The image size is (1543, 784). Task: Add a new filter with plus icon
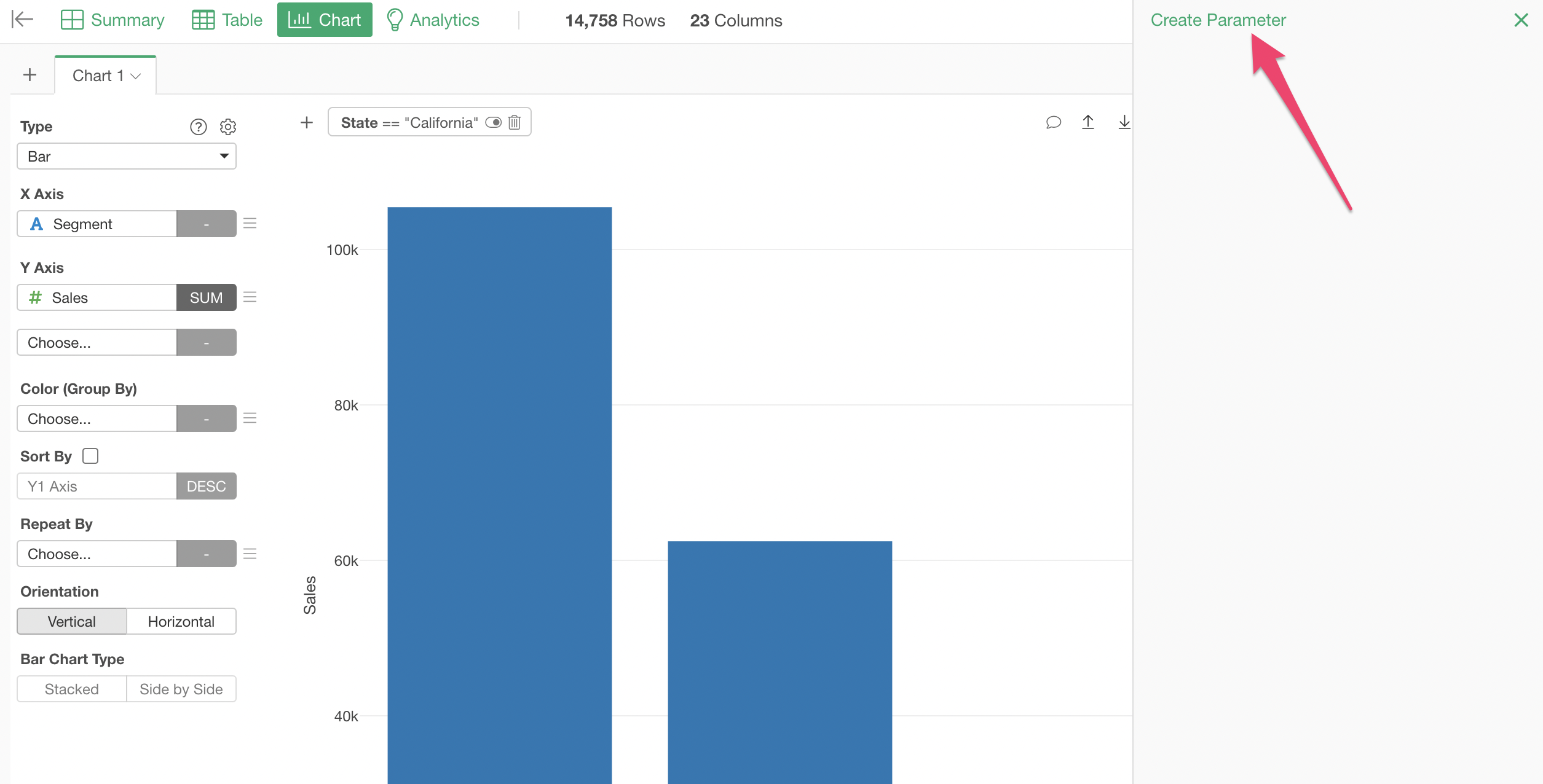[307, 122]
